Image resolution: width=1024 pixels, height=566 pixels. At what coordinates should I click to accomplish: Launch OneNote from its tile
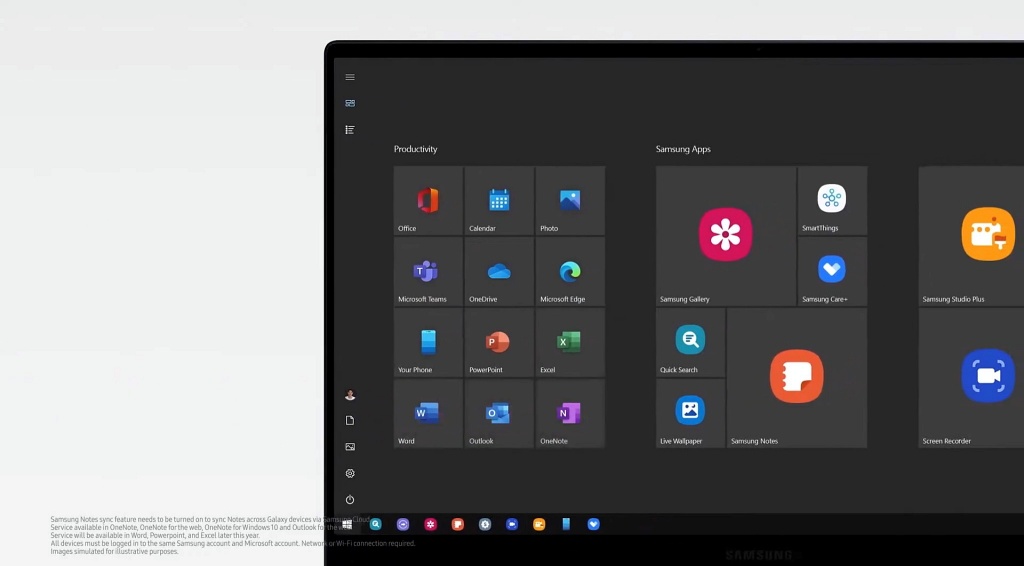[x=570, y=413]
